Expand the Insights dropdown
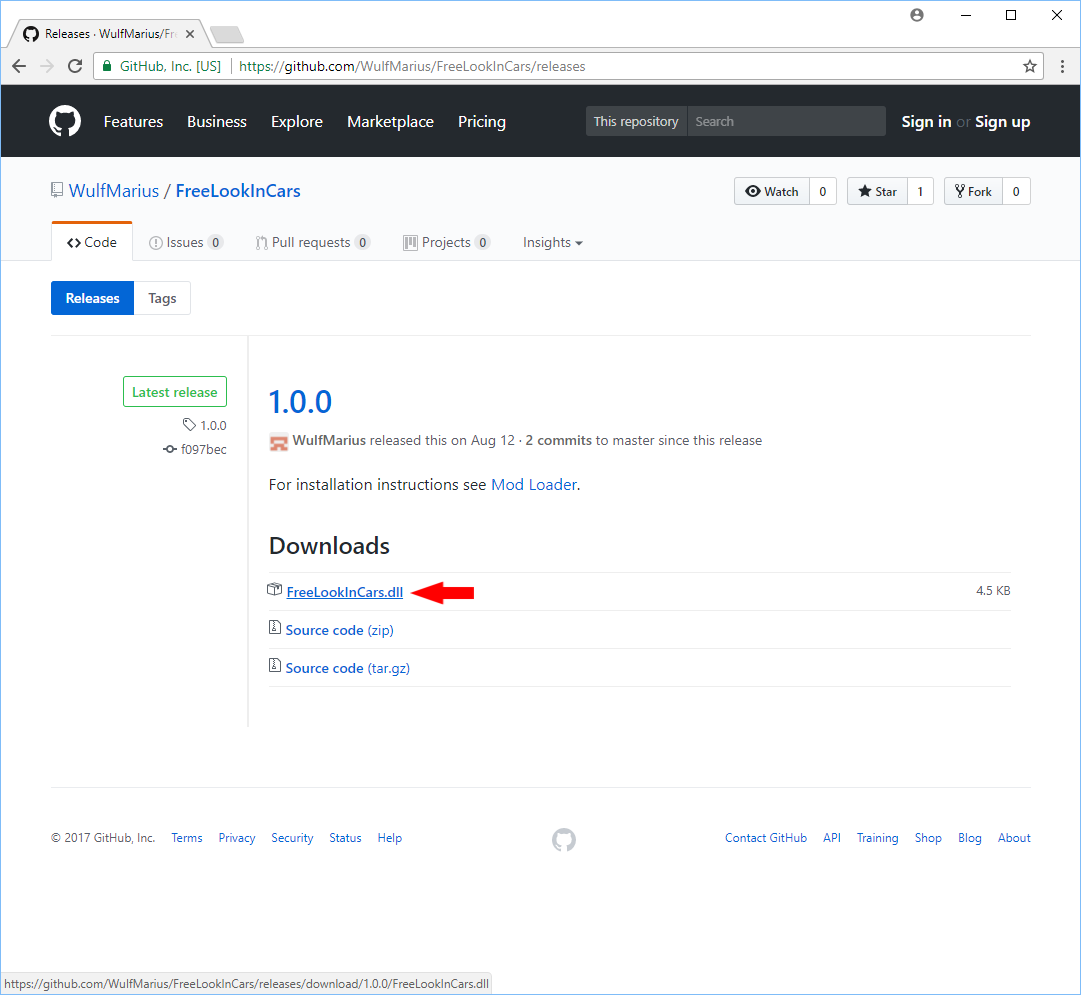This screenshot has height=995, width=1081. [552, 243]
